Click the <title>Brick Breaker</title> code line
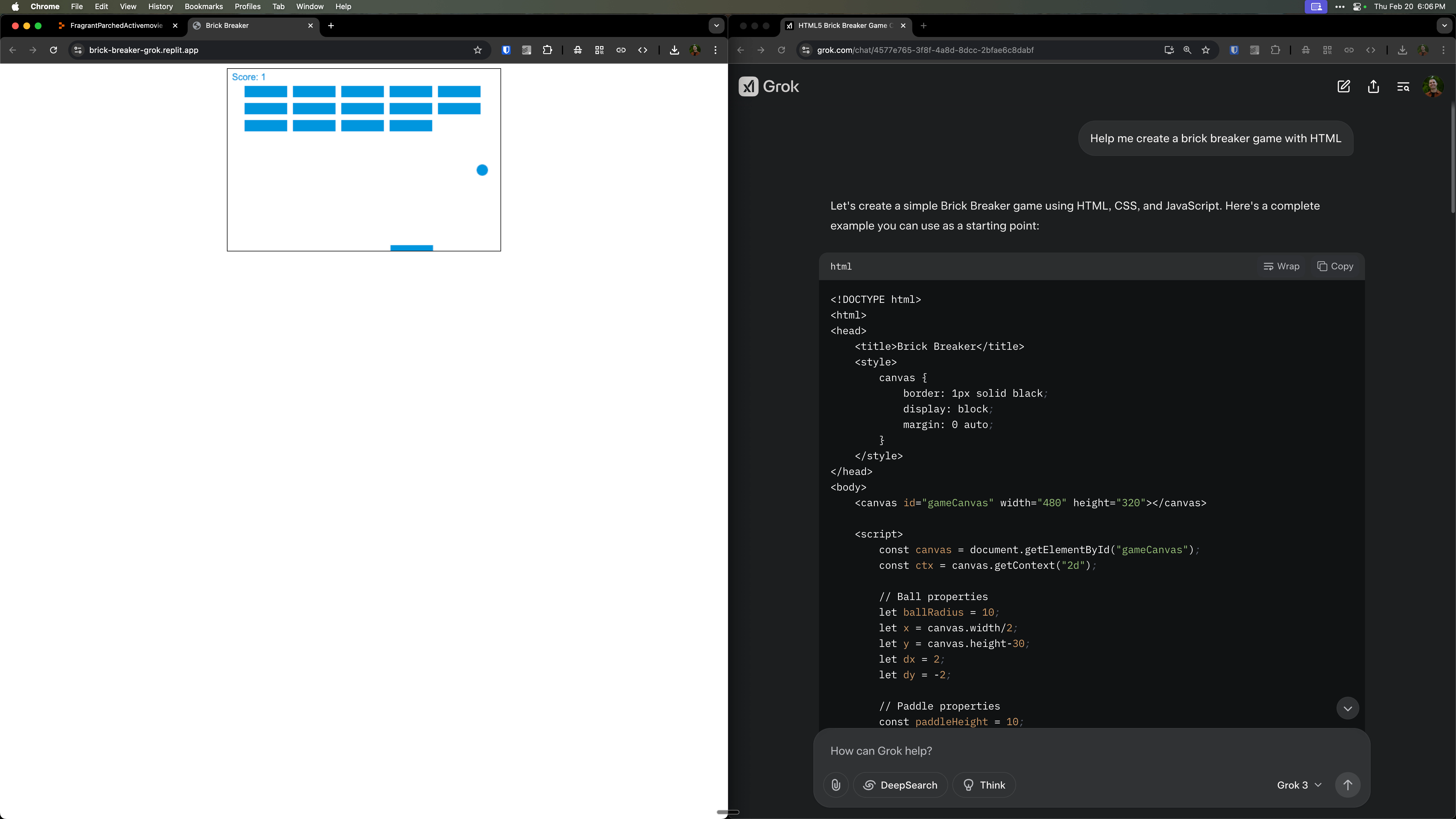 pyautogui.click(x=939, y=346)
